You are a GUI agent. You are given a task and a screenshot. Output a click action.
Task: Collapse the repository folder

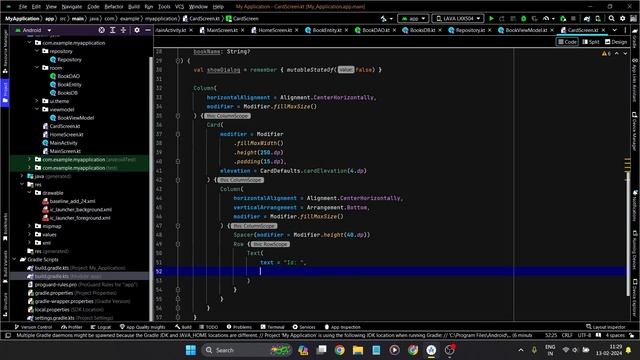[37, 51]
